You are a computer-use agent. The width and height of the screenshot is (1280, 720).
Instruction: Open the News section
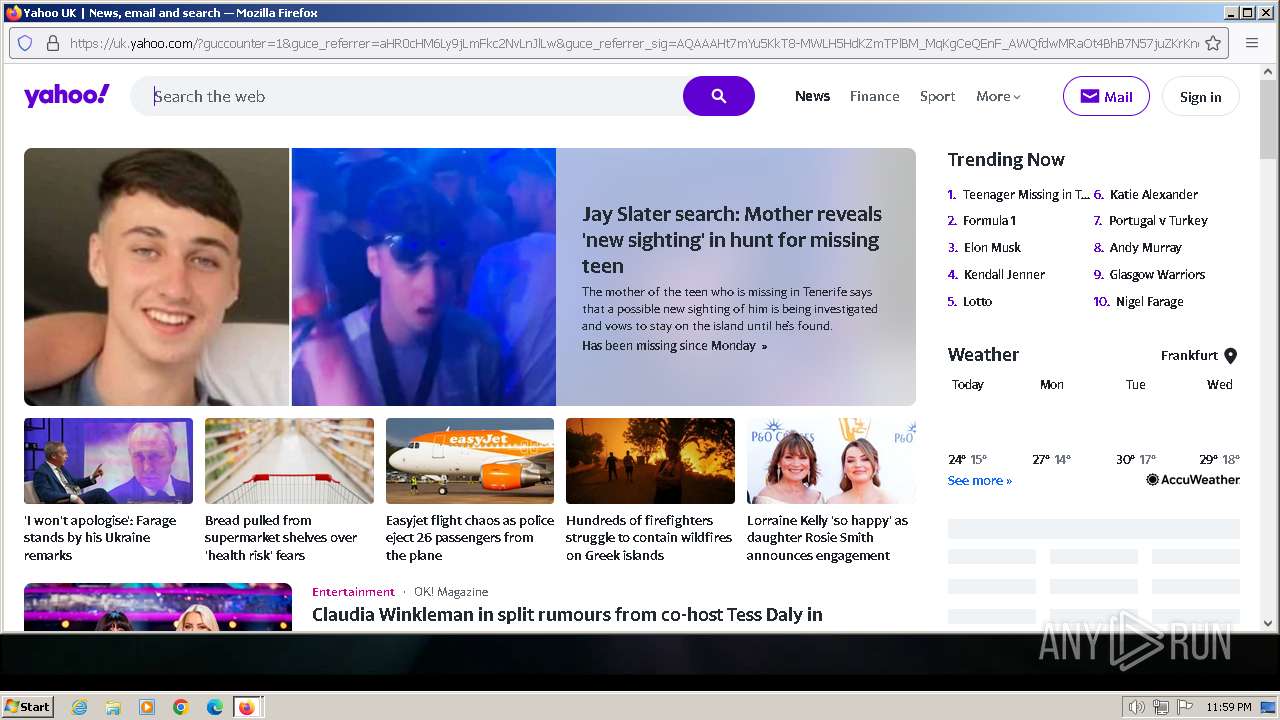tap(812, 96)
